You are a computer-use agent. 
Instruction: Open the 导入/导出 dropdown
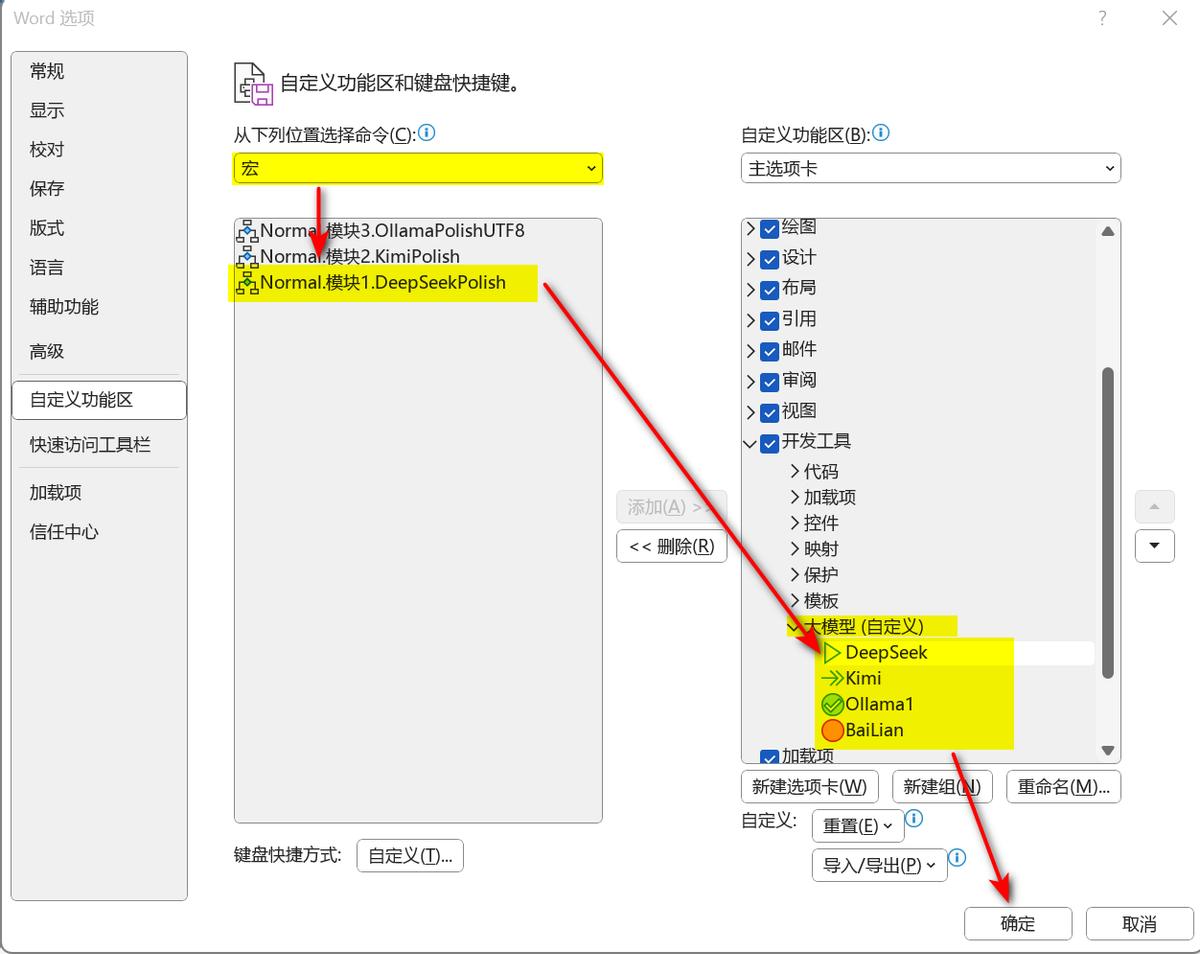click(879, 866)
